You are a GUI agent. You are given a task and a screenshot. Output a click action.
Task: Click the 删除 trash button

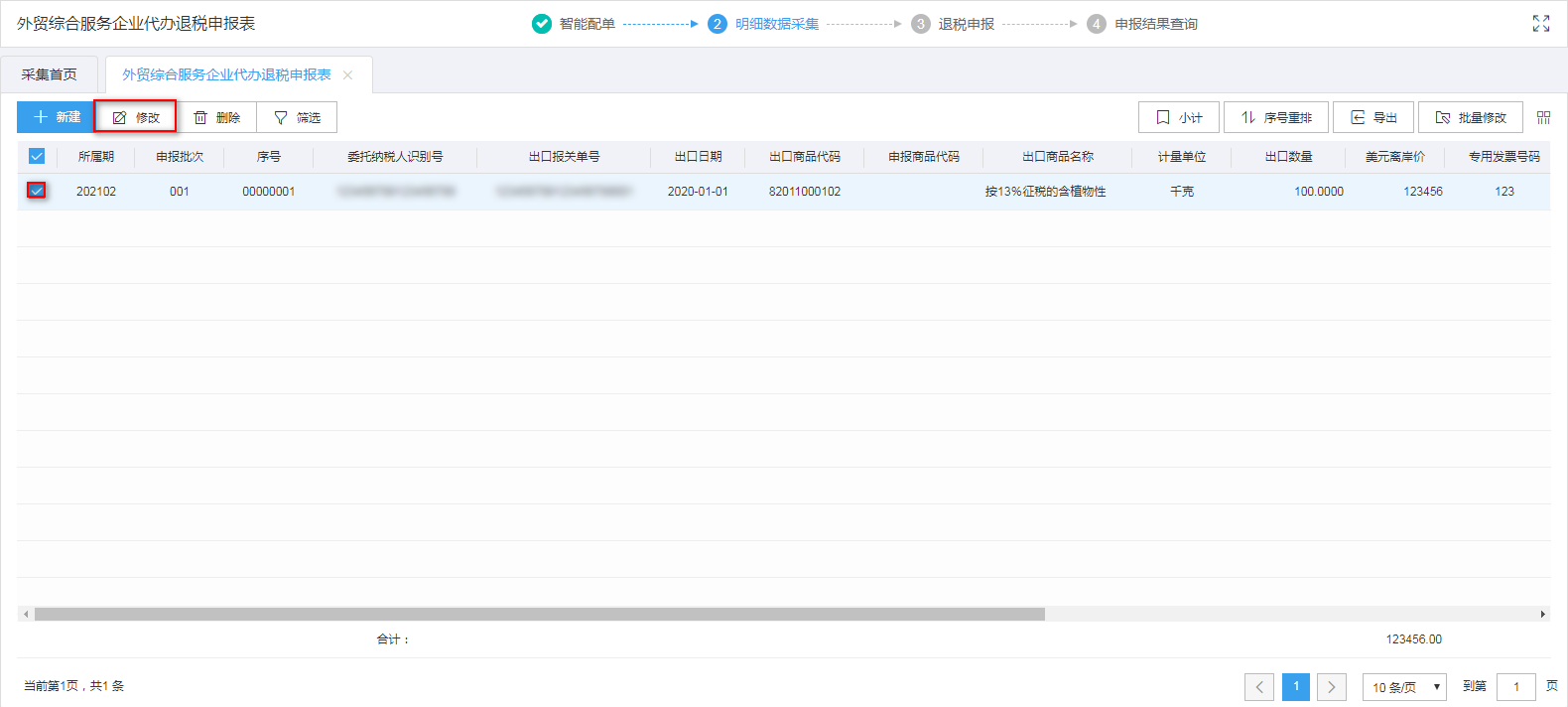(x=216, y=117)
